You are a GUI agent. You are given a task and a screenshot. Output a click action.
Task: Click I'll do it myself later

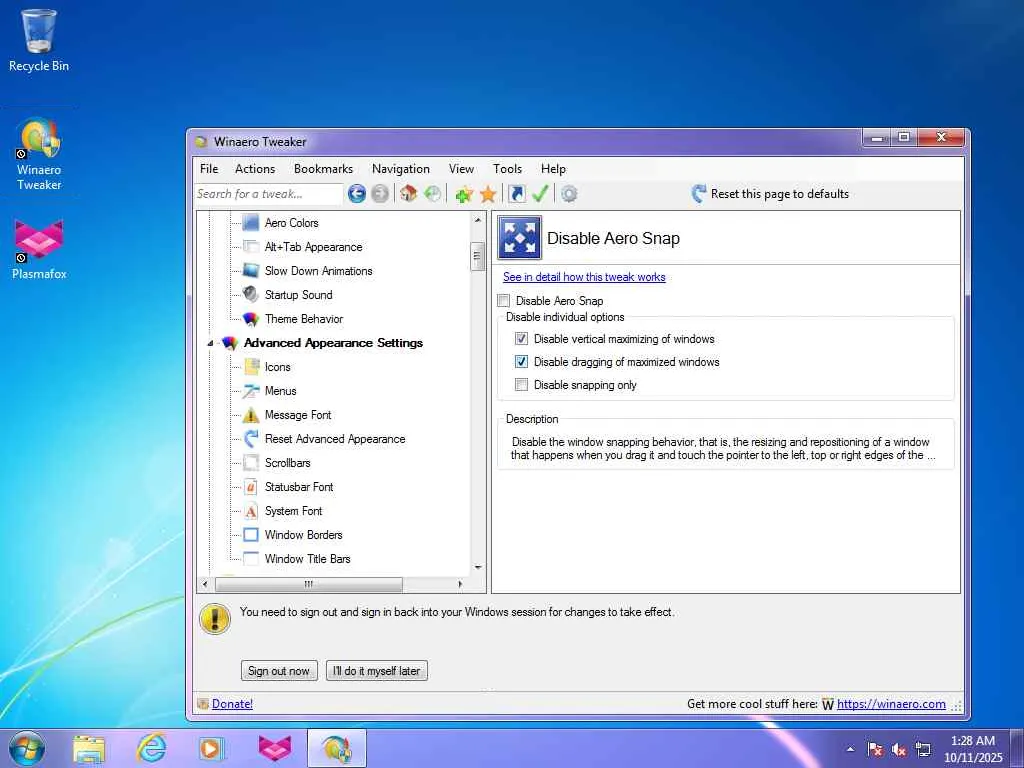point(377,671)
